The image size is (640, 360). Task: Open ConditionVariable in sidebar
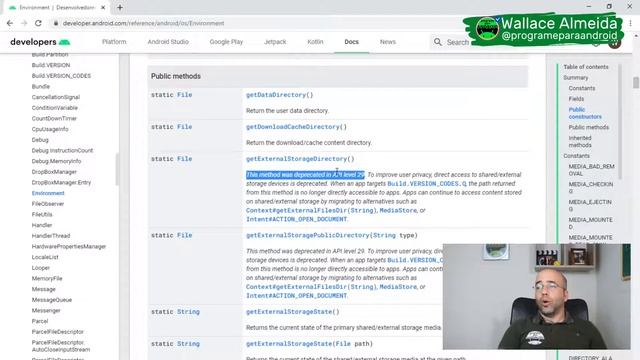pos(55,107)
